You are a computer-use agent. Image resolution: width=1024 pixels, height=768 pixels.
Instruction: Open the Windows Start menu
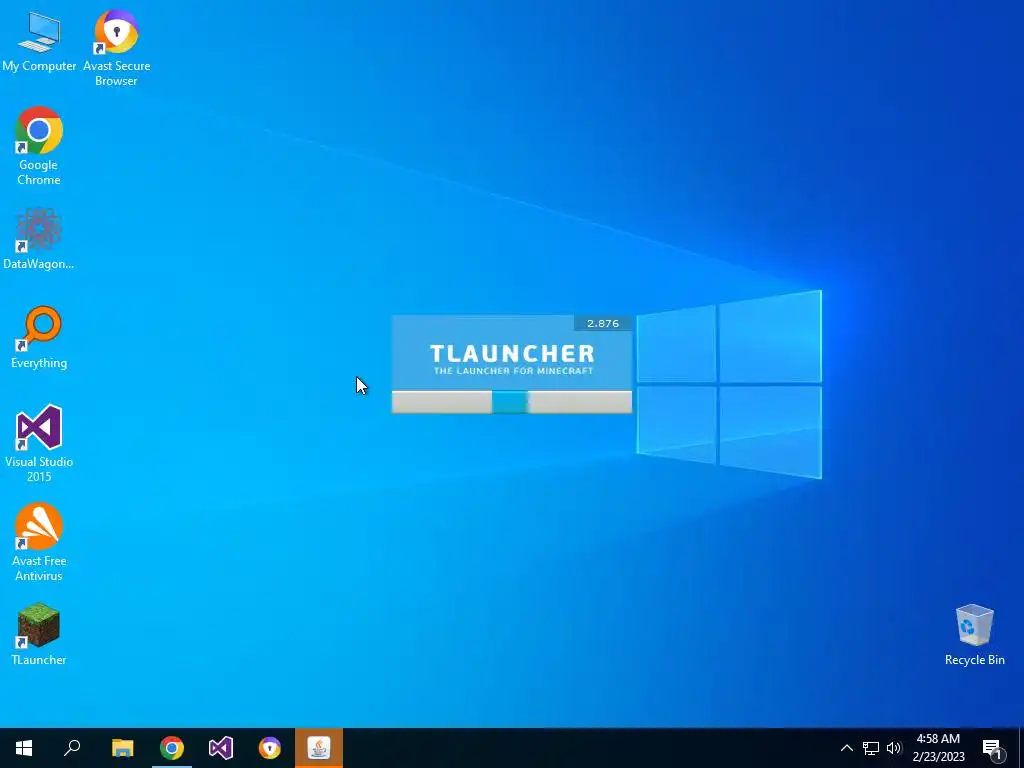click(x=24, y=748)
